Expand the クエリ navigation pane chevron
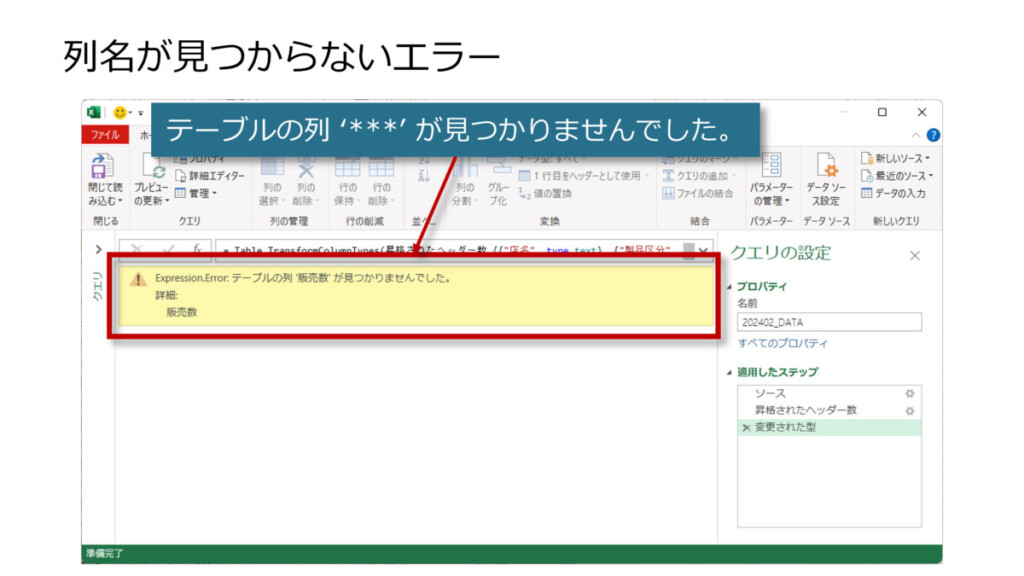1024x576 pixels. 98,250
